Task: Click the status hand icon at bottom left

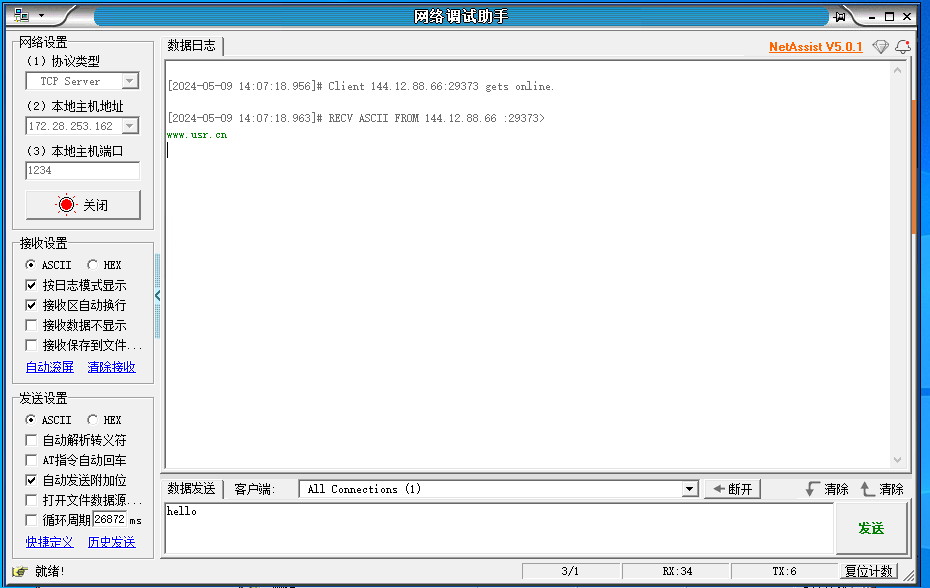Action: (x=20, y=571)
